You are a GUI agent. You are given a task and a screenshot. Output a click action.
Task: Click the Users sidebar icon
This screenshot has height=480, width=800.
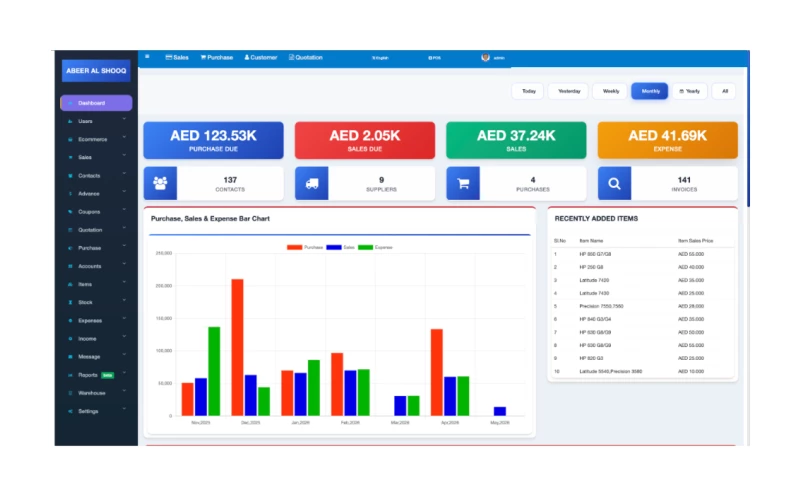(70, 121)
